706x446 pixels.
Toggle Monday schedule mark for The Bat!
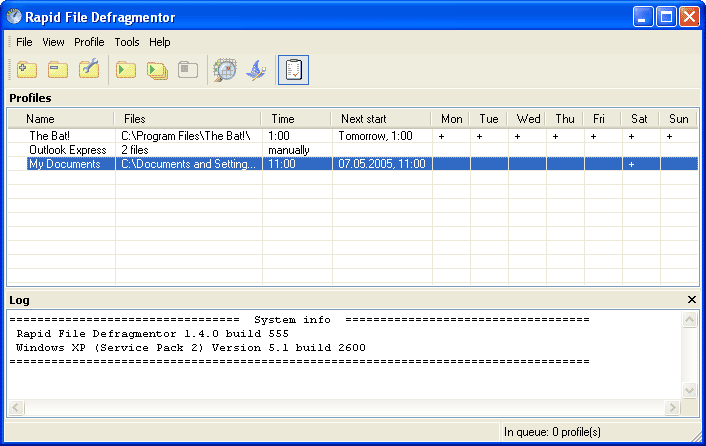click(x=442, y=135)
